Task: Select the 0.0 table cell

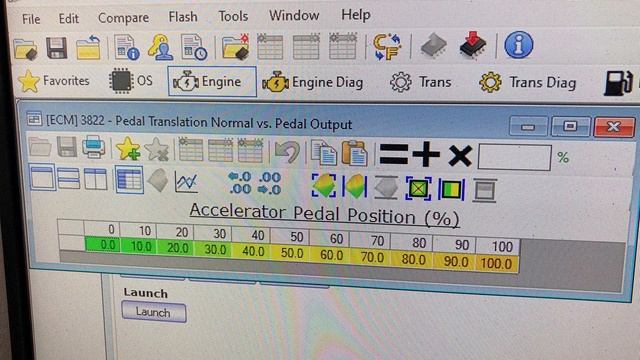Action: tap(102, 245)
